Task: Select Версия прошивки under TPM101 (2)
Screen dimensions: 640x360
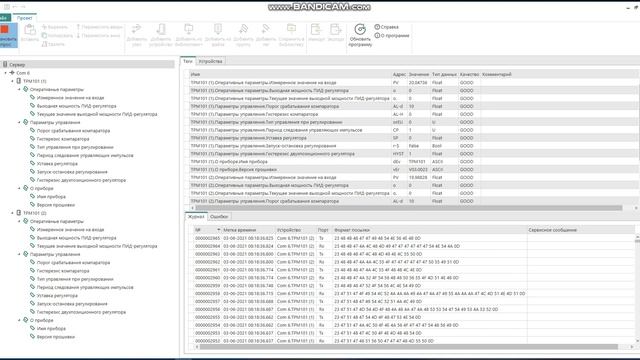Action: click(x=56, y=337)
